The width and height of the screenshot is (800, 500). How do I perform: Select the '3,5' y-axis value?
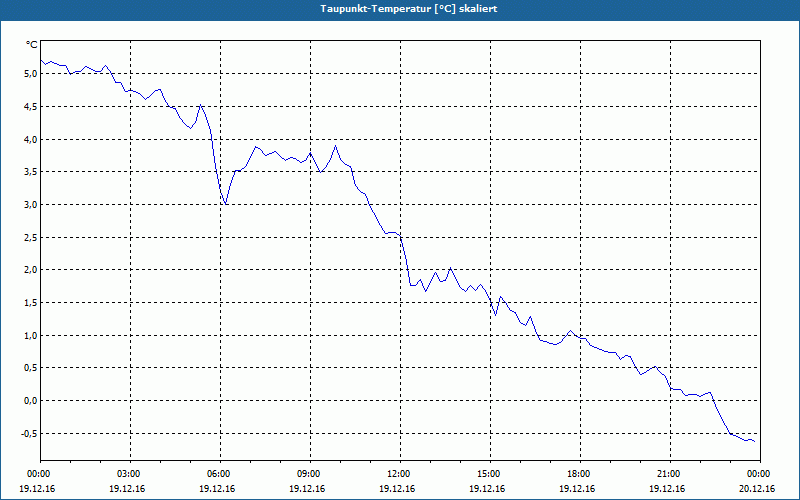coord(31,172)
